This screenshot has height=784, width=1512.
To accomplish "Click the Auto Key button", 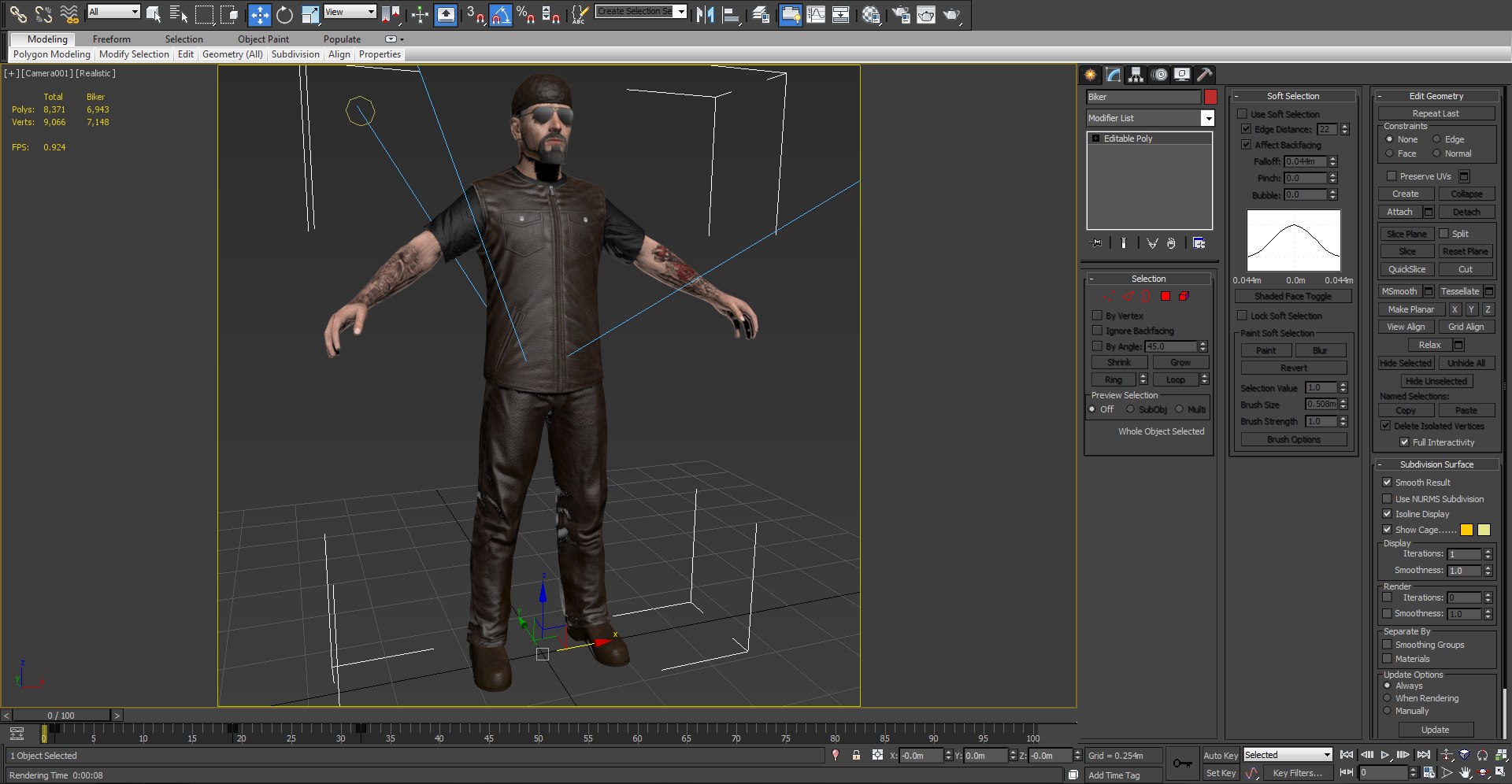I will tap(1221, 755).
